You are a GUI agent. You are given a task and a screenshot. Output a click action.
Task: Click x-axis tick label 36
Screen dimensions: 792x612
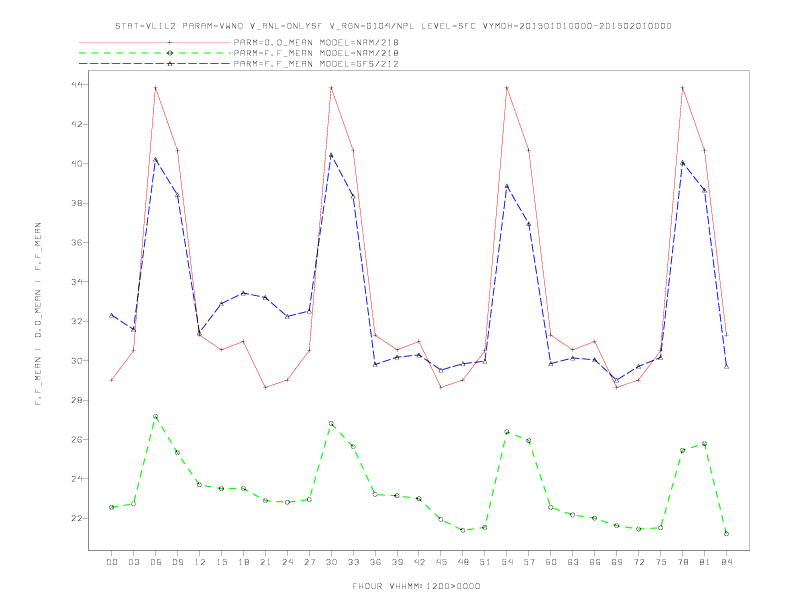pos(375,562)
